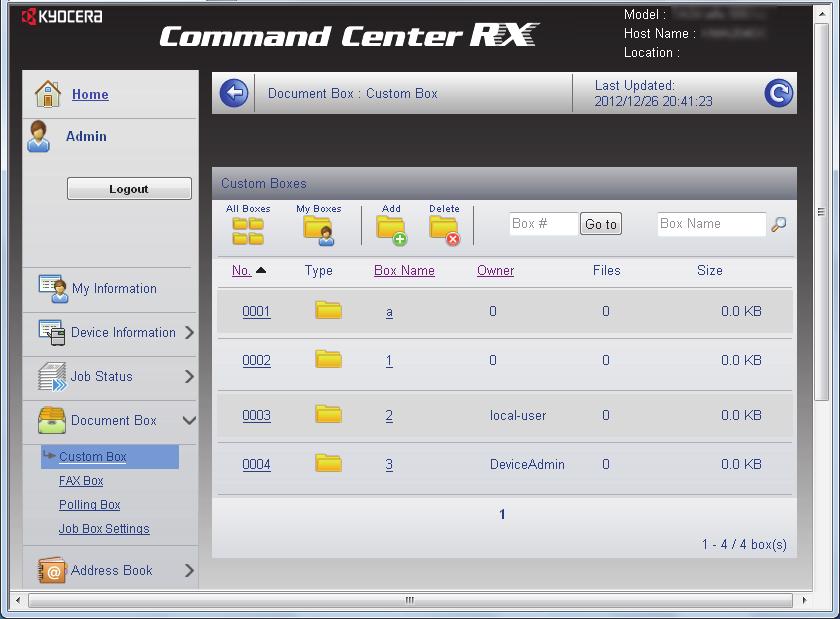Click the Add box folder icon
This screenshot has width=840, height=619.
[x=392, y=231]
